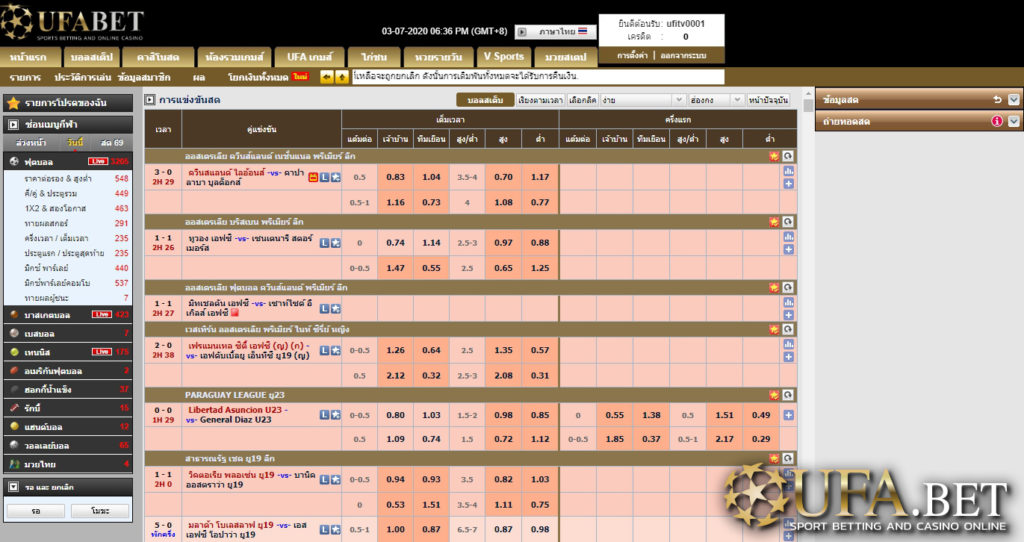Select the 1X2 sidebar market with count 463
The width and height of the screenshot is (1024, 542).
(68, 208)
